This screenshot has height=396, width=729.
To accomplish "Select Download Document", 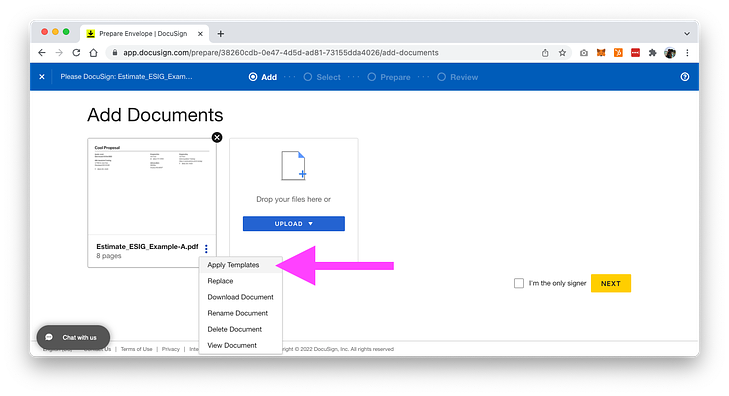I will click(x=241, y=297).
